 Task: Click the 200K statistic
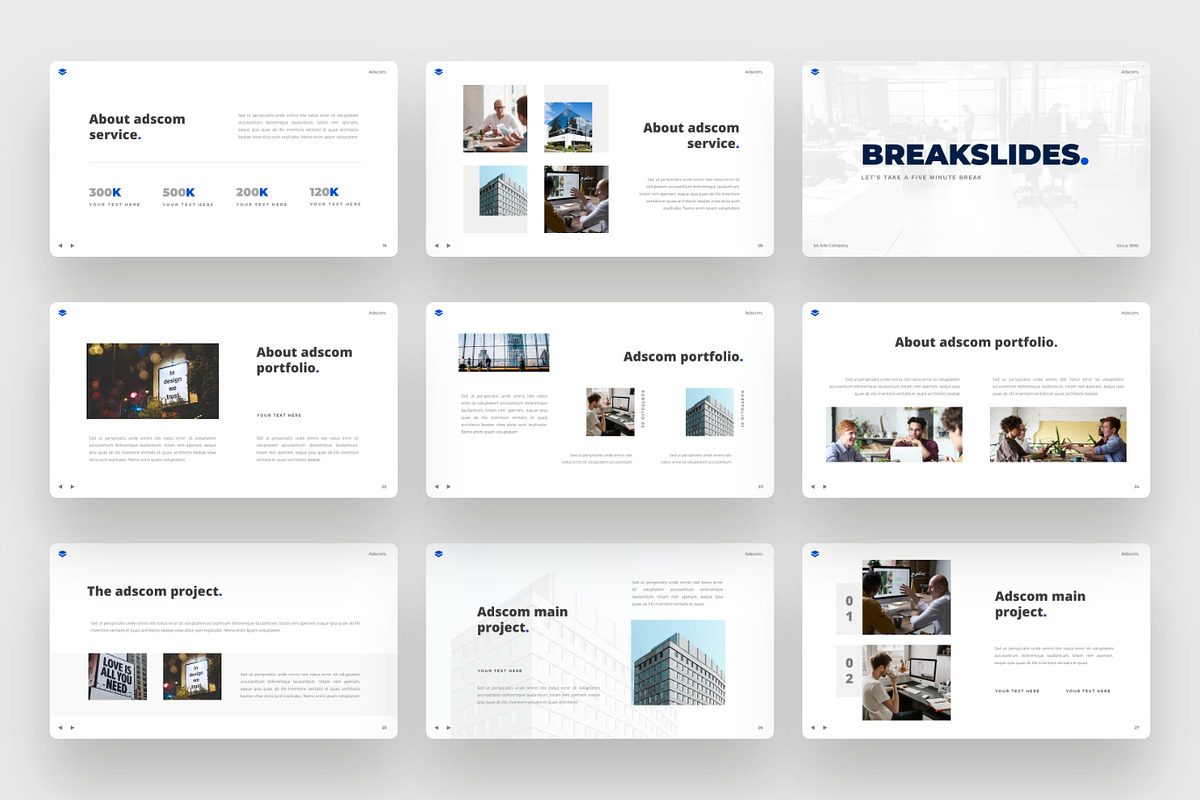coord(252,192)
